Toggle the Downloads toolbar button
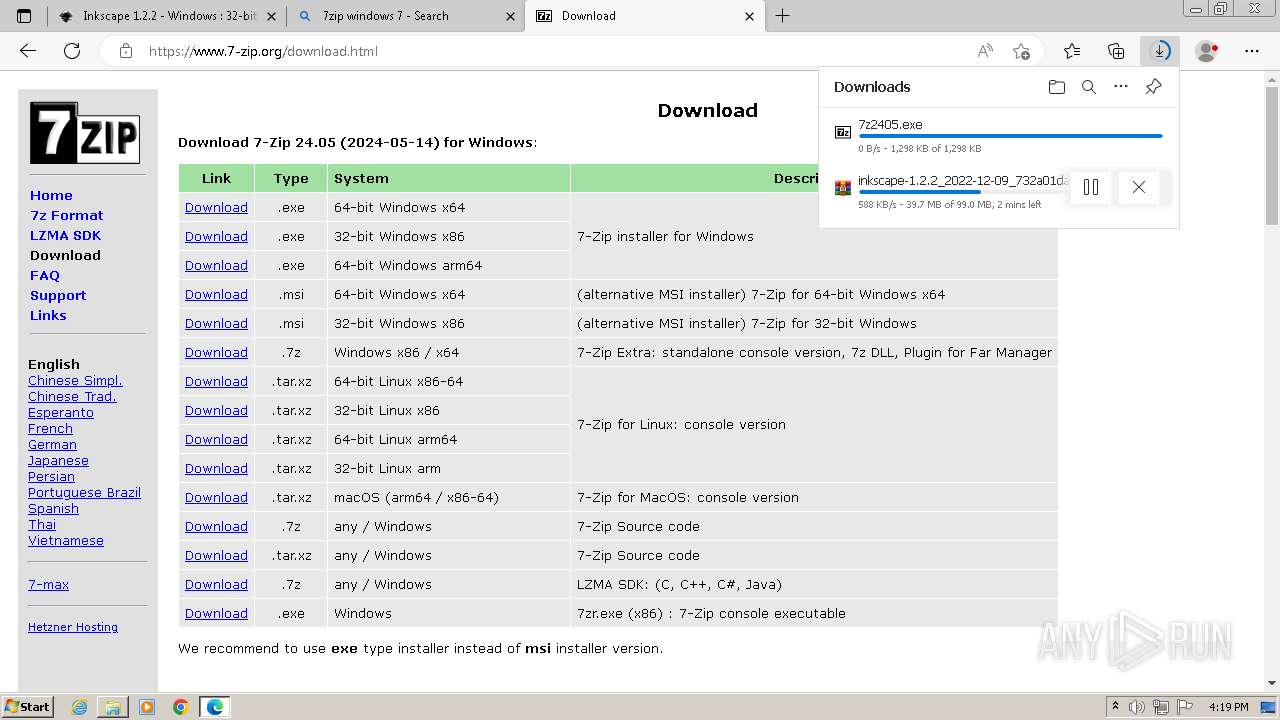The height and width of the screenshot is (720, 1280). [x=1160, y=51]
